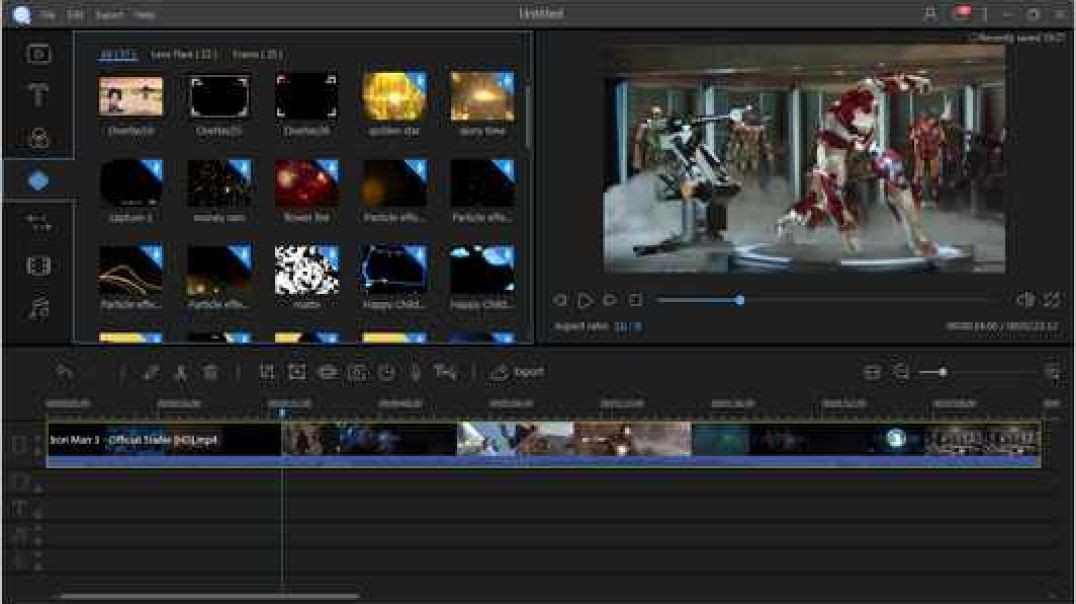Step to the next frame

click(609, 300)
